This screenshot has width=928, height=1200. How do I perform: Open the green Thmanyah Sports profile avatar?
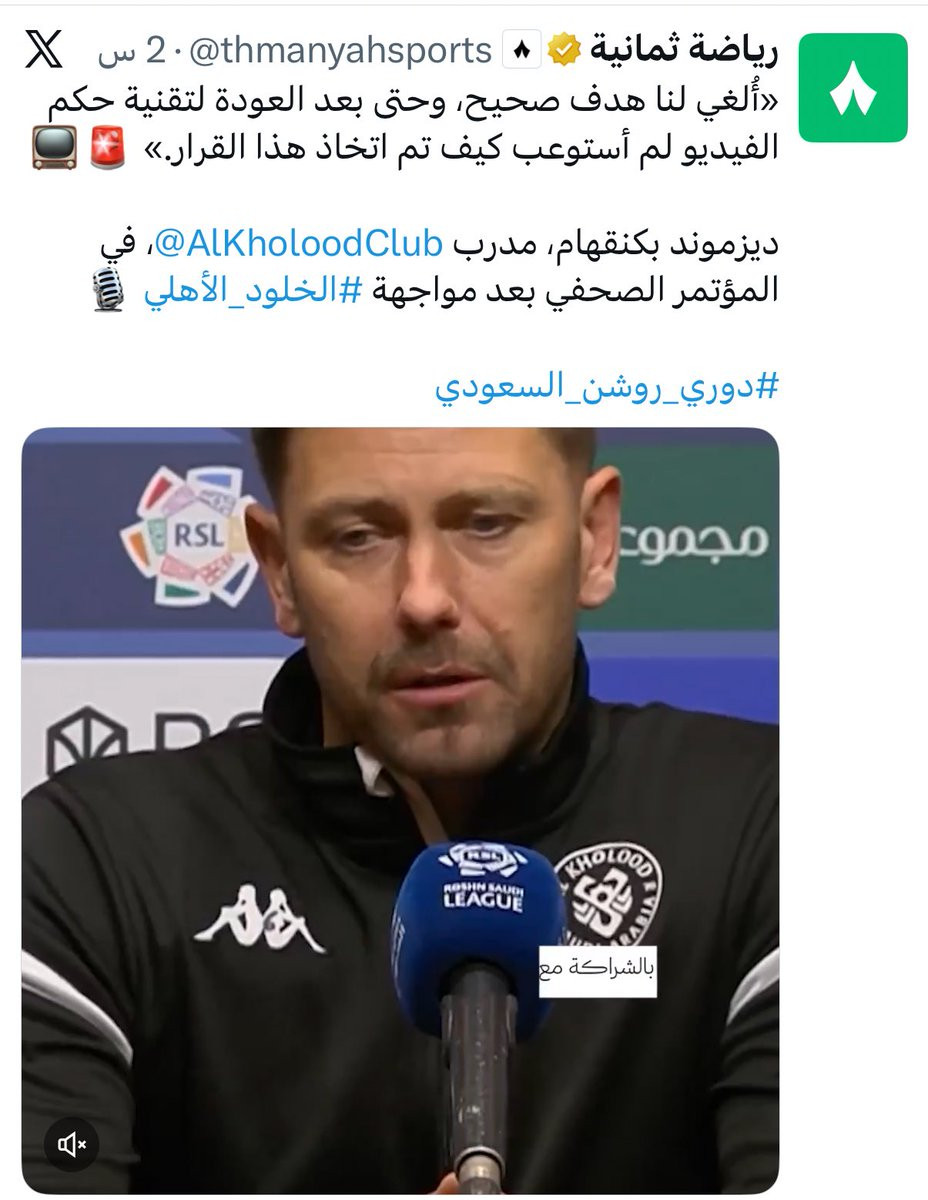pos(853,88)
